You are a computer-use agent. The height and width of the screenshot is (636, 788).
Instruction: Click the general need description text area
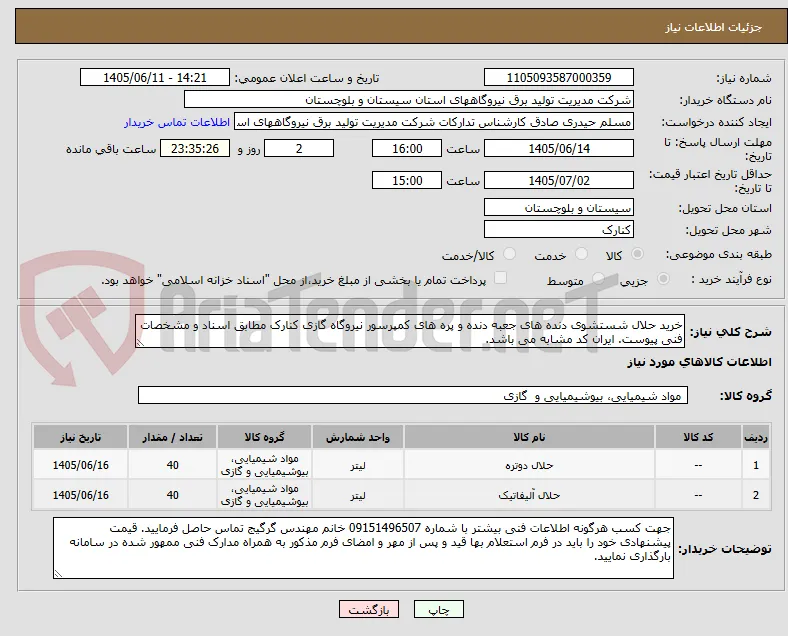click(410, 332)
